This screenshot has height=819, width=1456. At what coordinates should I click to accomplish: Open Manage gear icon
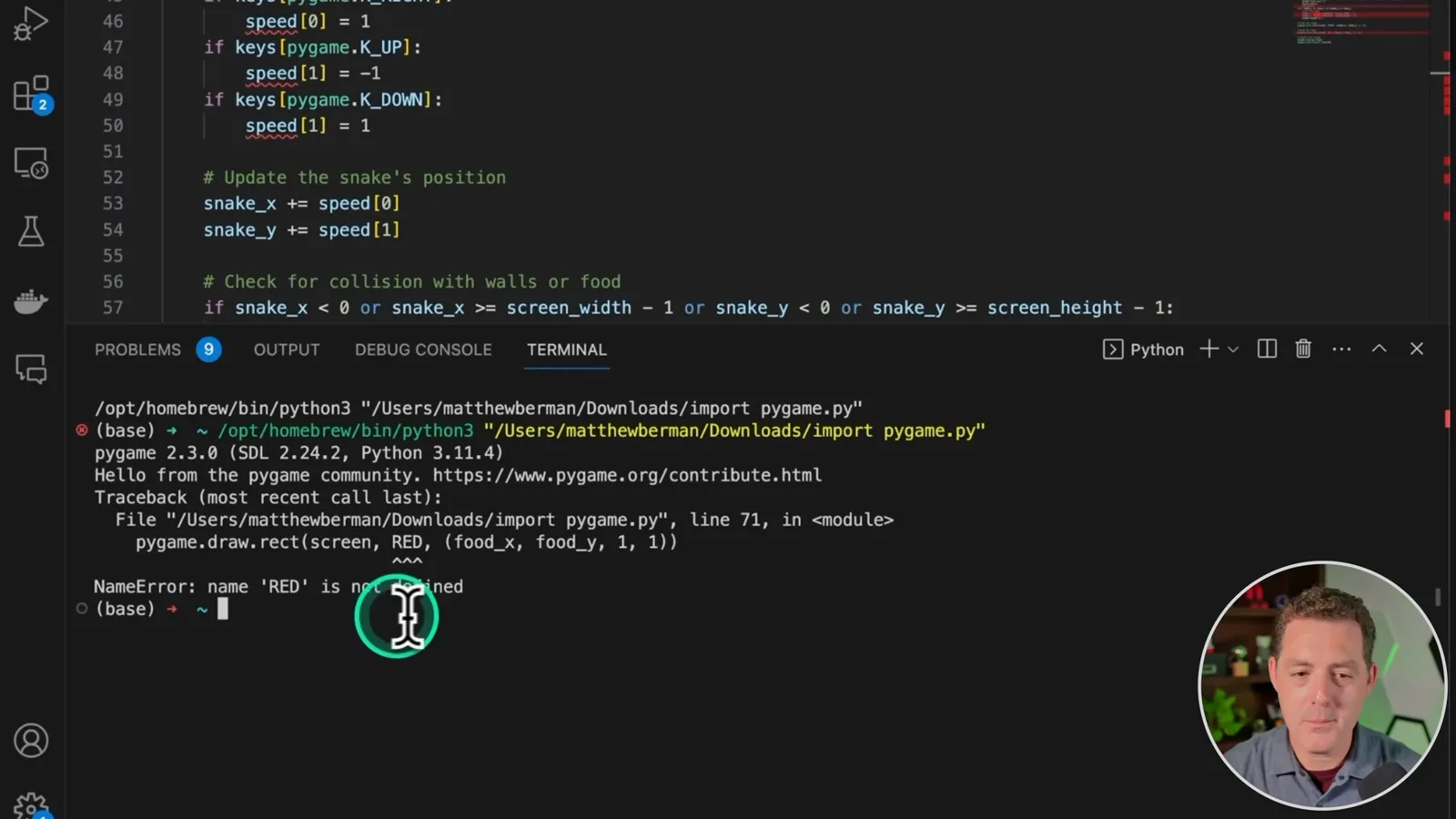click(x=31, y=805)
